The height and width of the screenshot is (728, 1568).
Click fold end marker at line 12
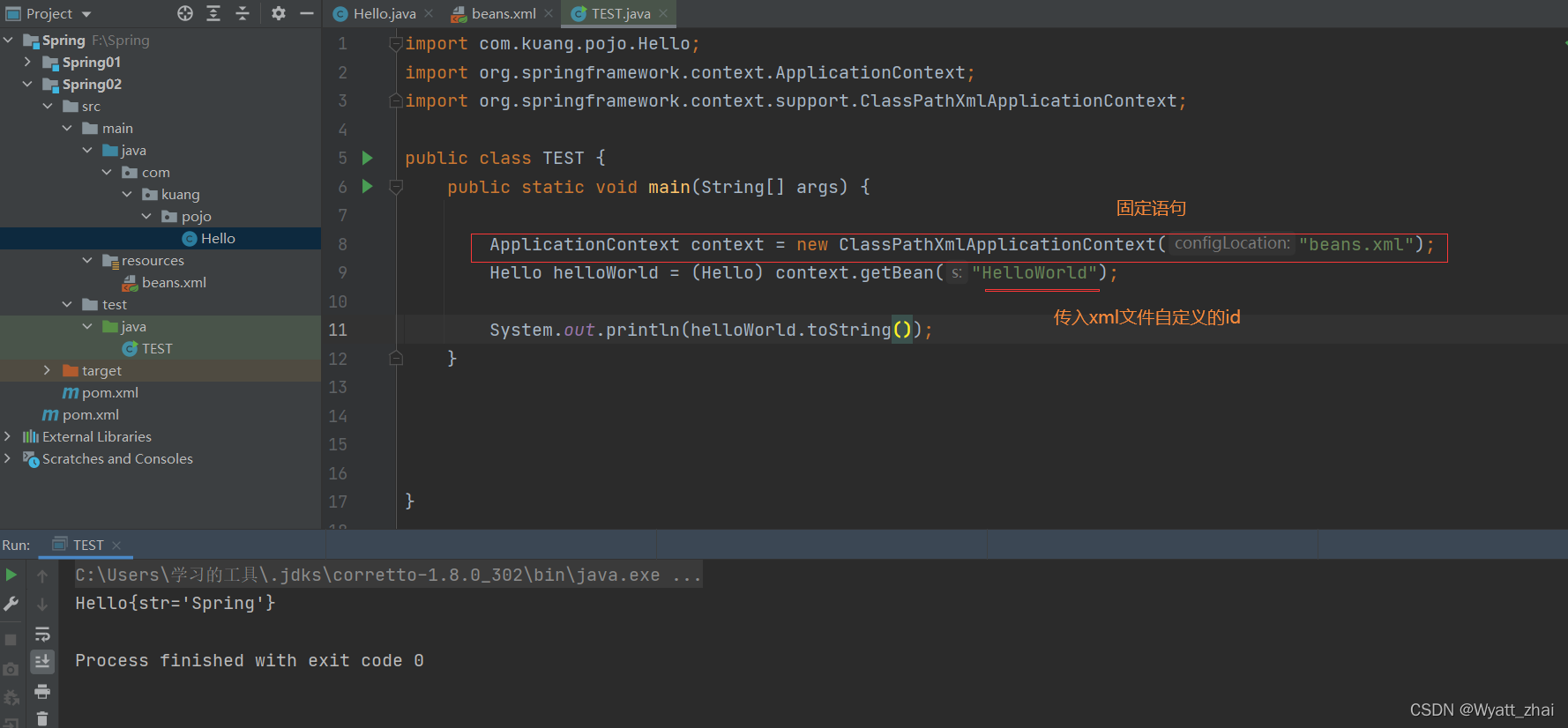coord(396,358)
